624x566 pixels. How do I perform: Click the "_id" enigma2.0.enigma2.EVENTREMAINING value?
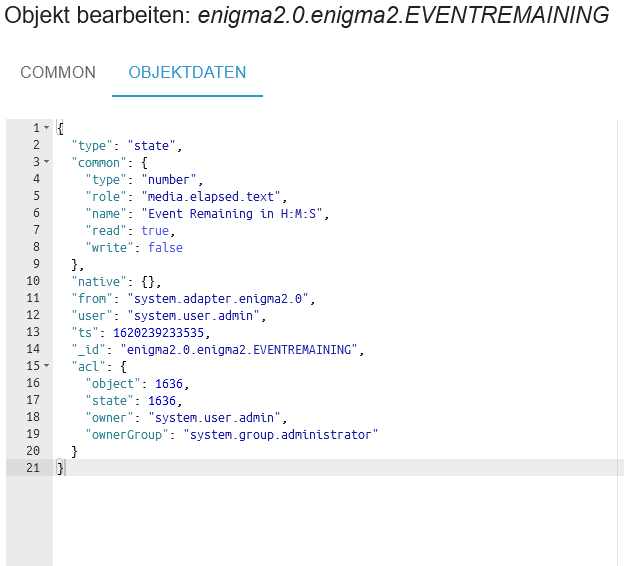point(239,349)
